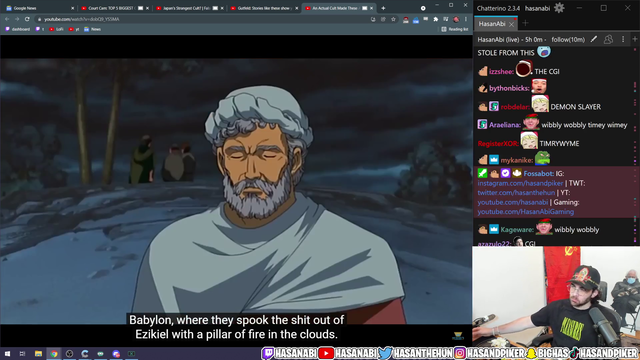640x360 pixels.
Task: Click the frog emote by mykanike
Action: point(543,158)
